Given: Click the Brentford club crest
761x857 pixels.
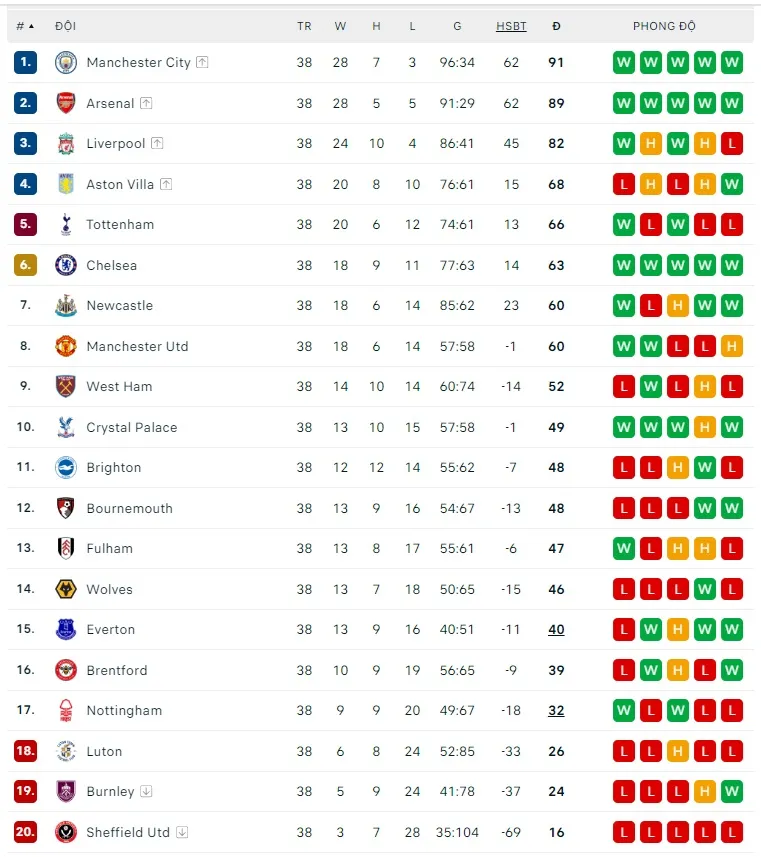Looking at the screenshot, I should click(x=65, y=670).
